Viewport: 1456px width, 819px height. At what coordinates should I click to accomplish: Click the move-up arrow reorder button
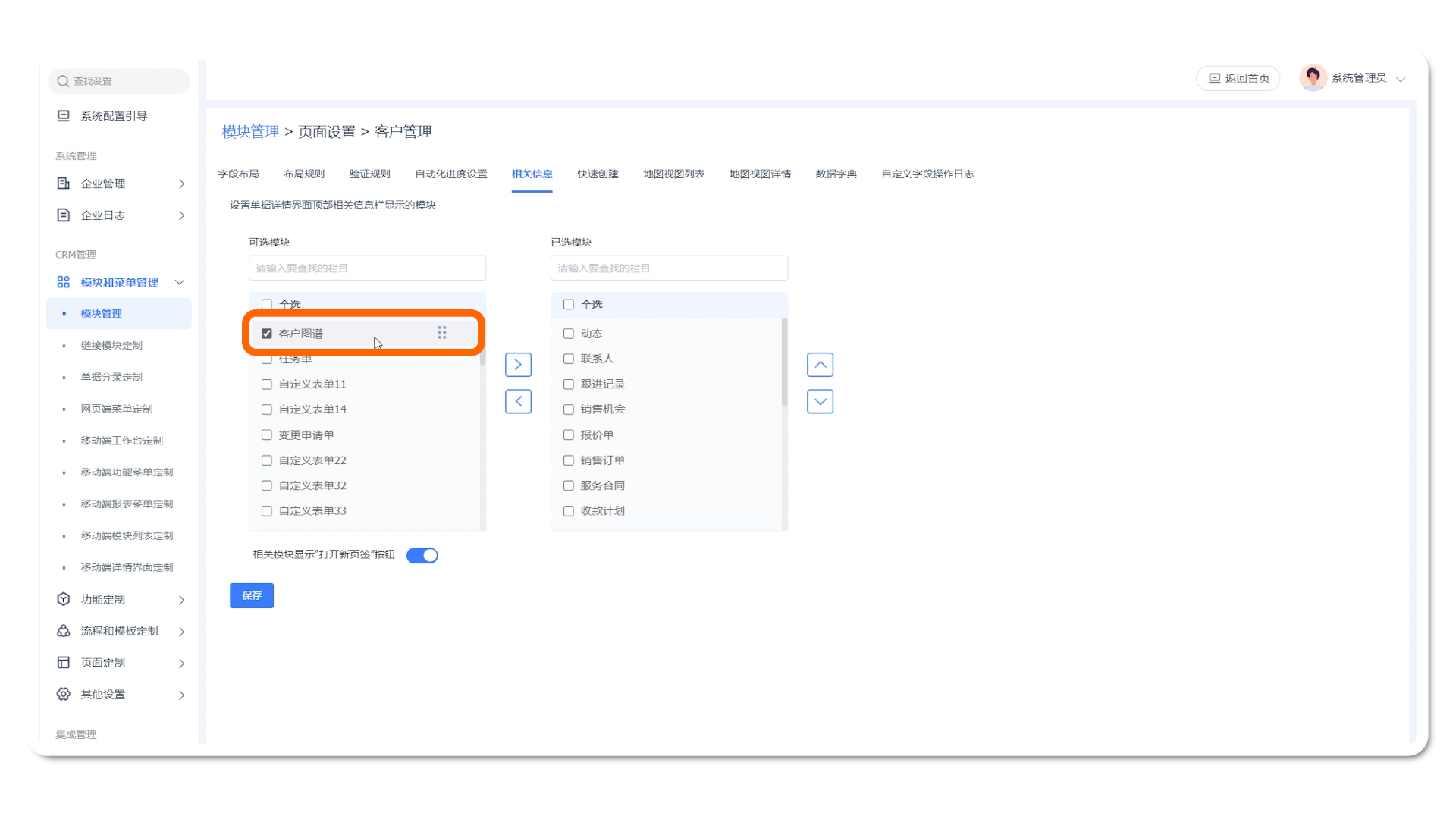820,365
